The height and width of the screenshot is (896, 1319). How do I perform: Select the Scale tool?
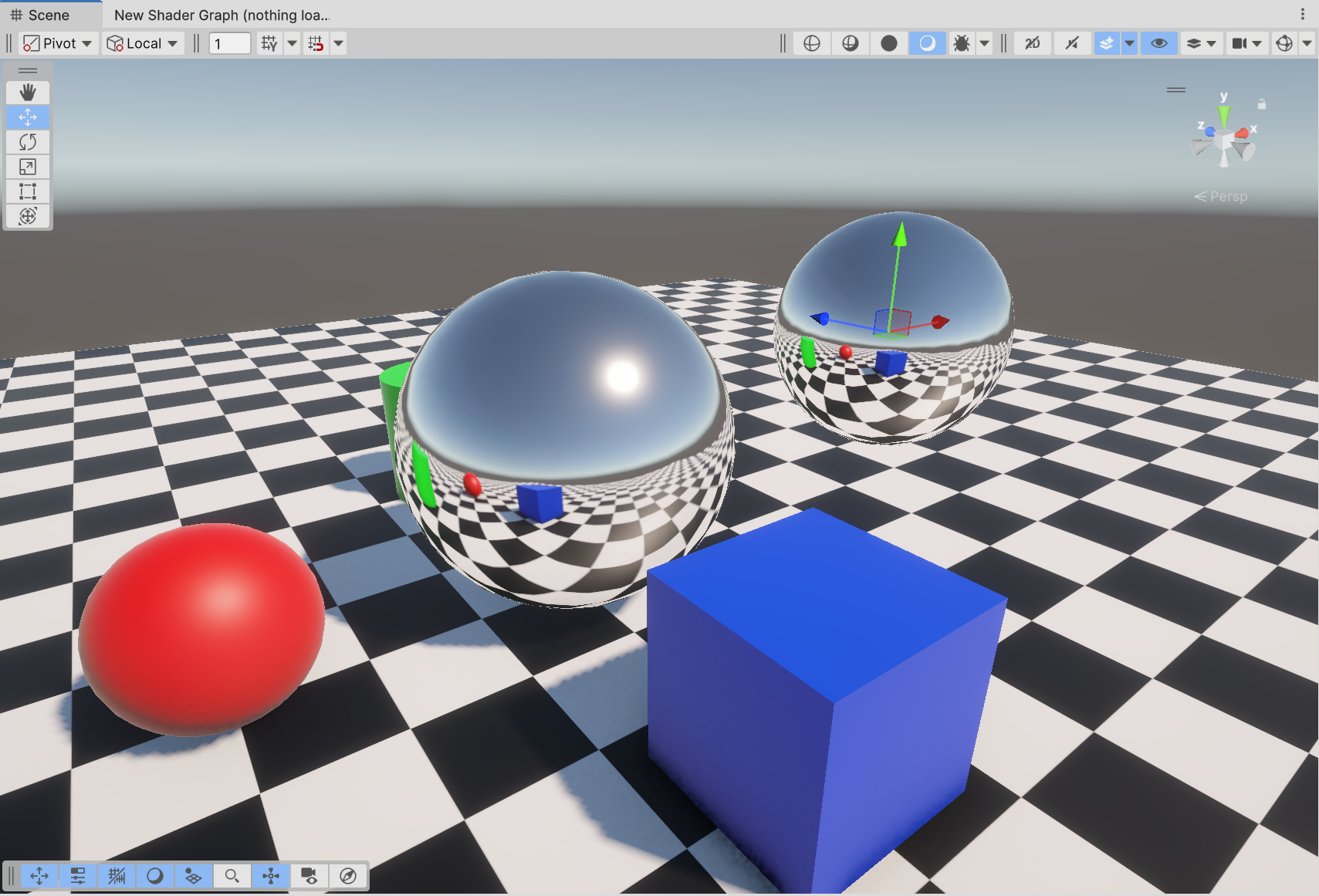pyautogui.click(x=28, y=167)
